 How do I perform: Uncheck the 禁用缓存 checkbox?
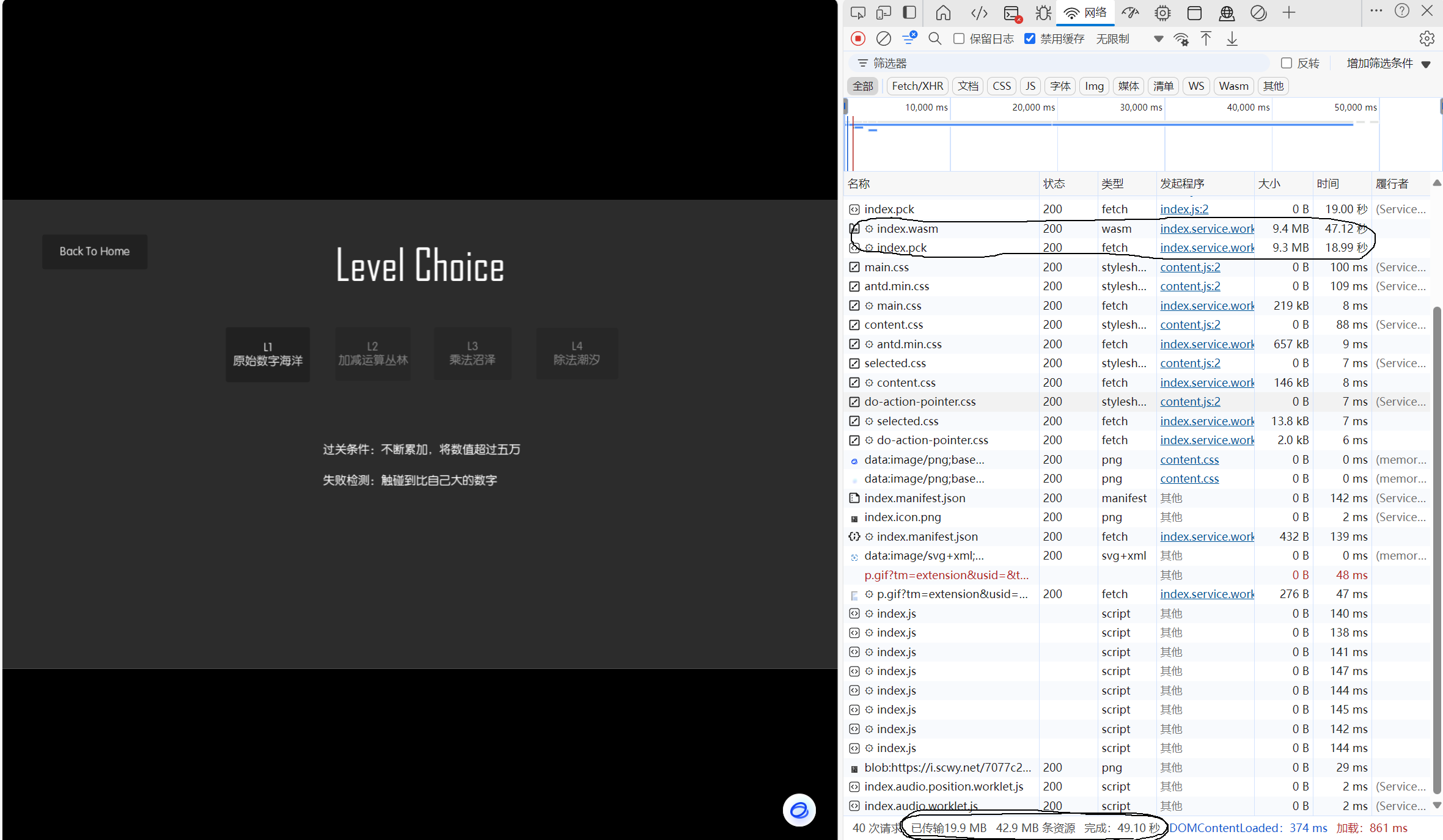[x=1030, y=38]
